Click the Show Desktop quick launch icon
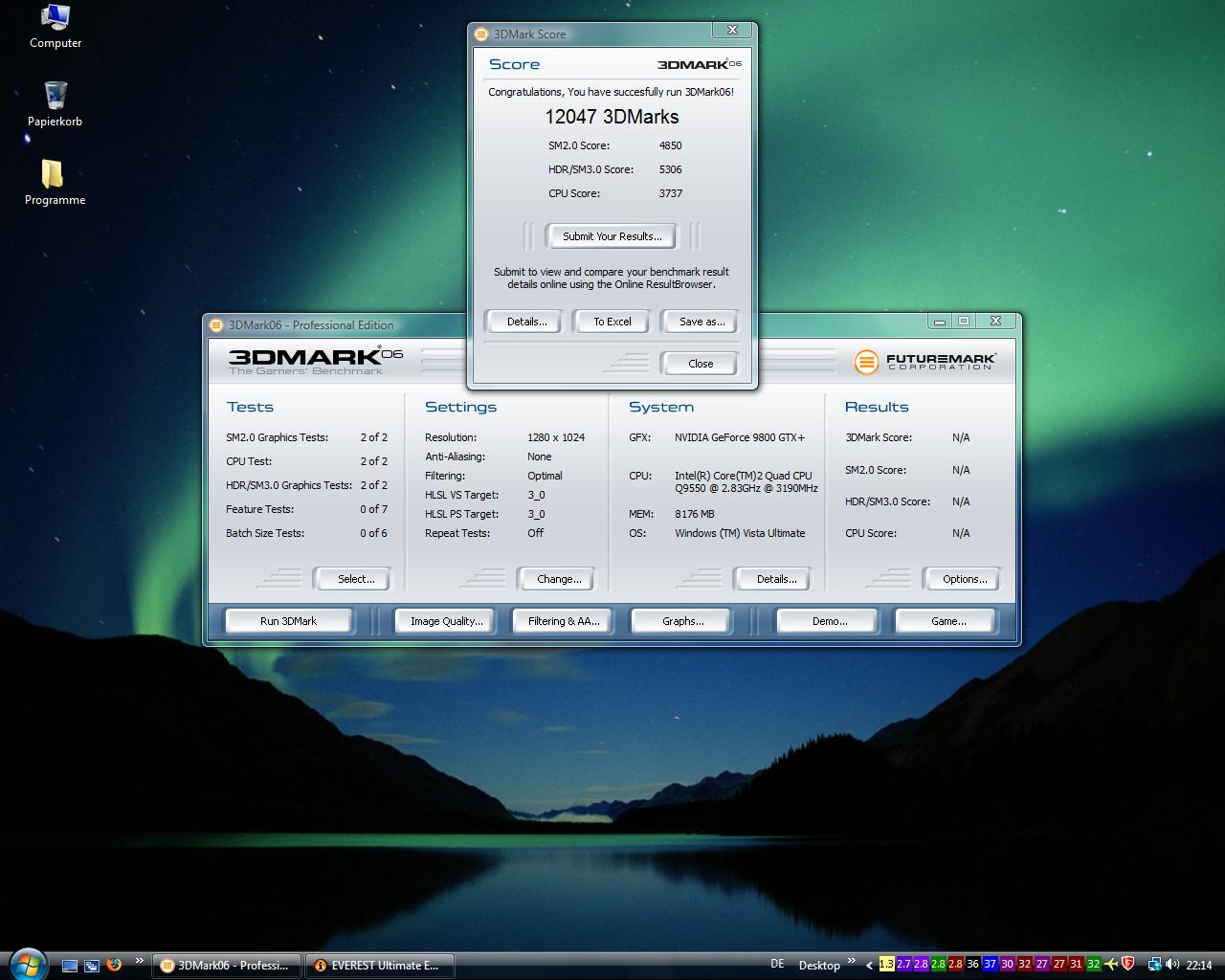1225x980 pixels. click(x=70, y=966)
